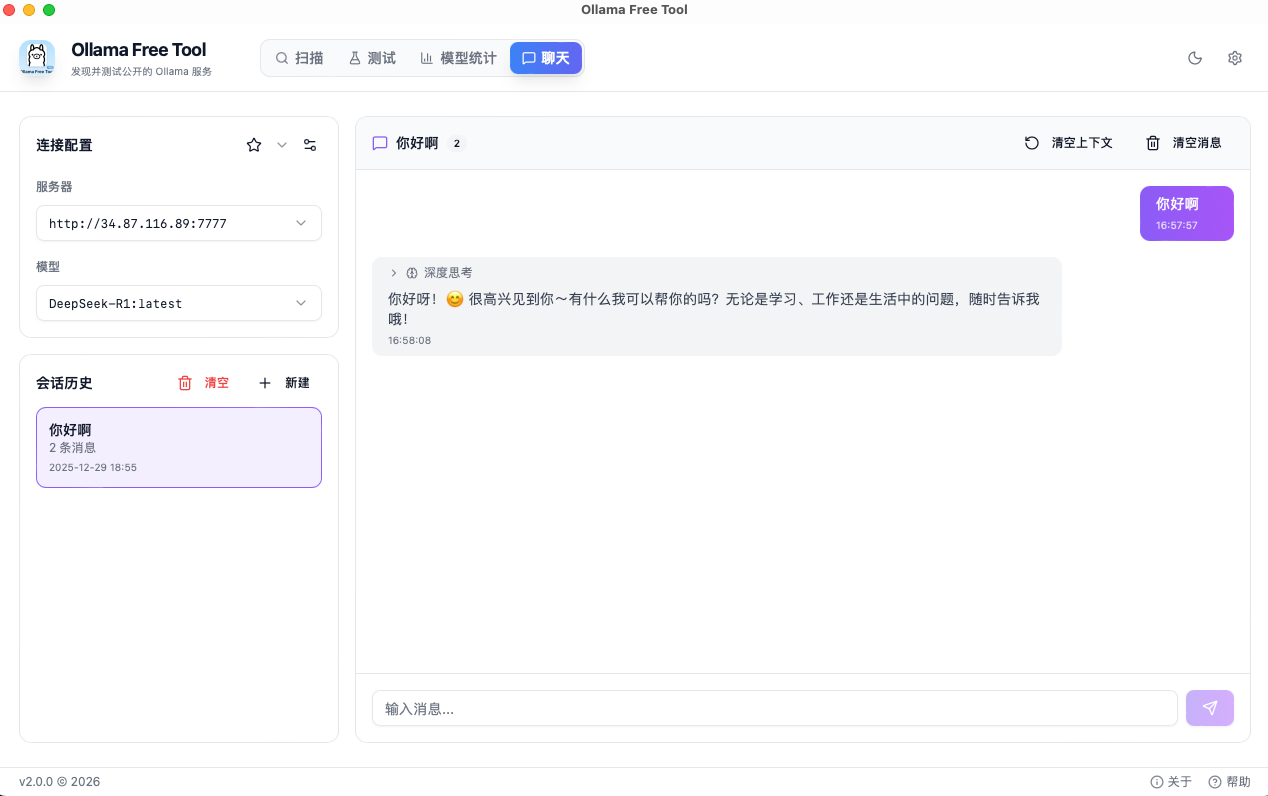
Task: Click the red 清空 button in 会话历史
Action: [x=204, y=383]
